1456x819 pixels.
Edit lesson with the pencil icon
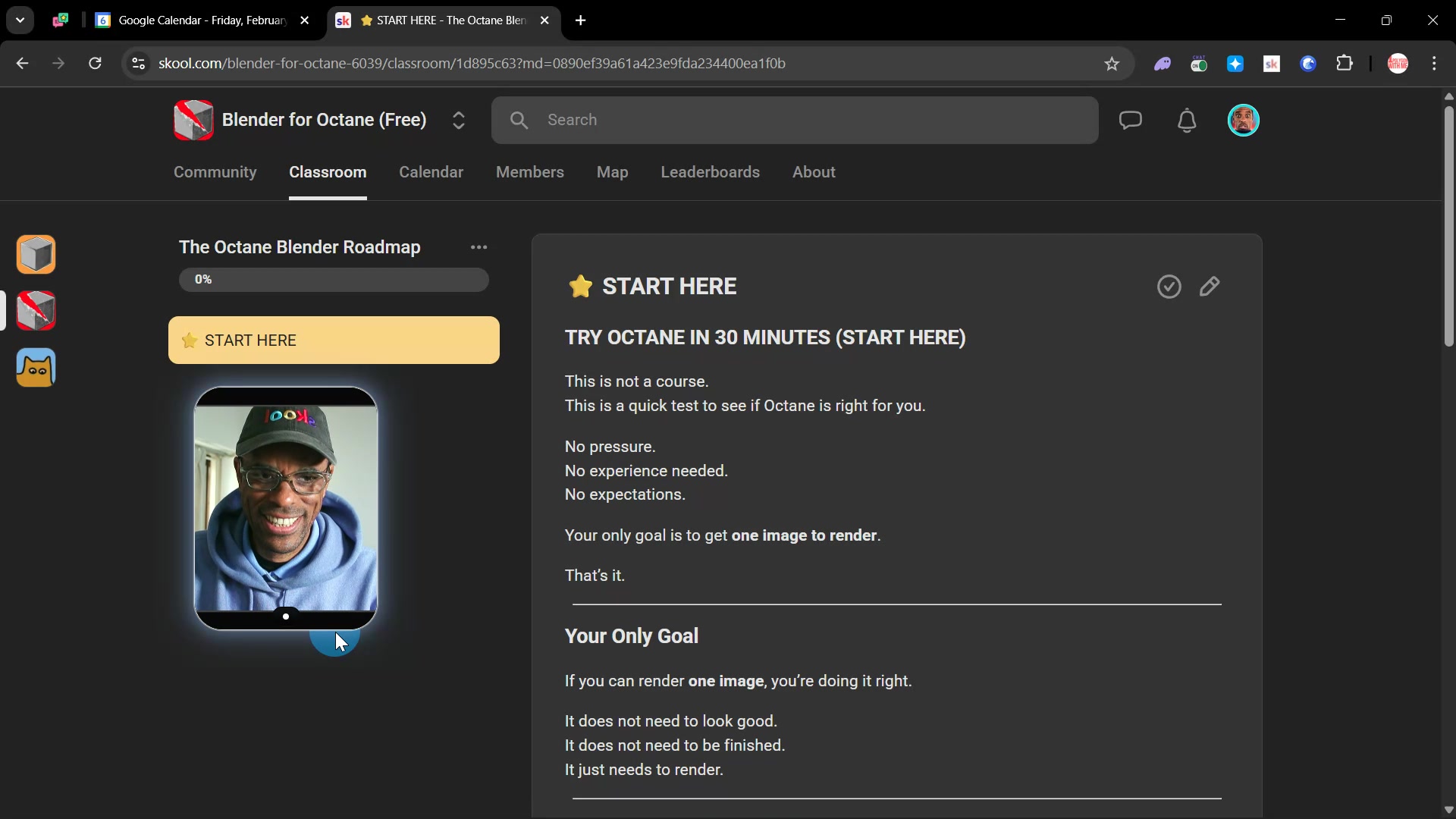1210,287
